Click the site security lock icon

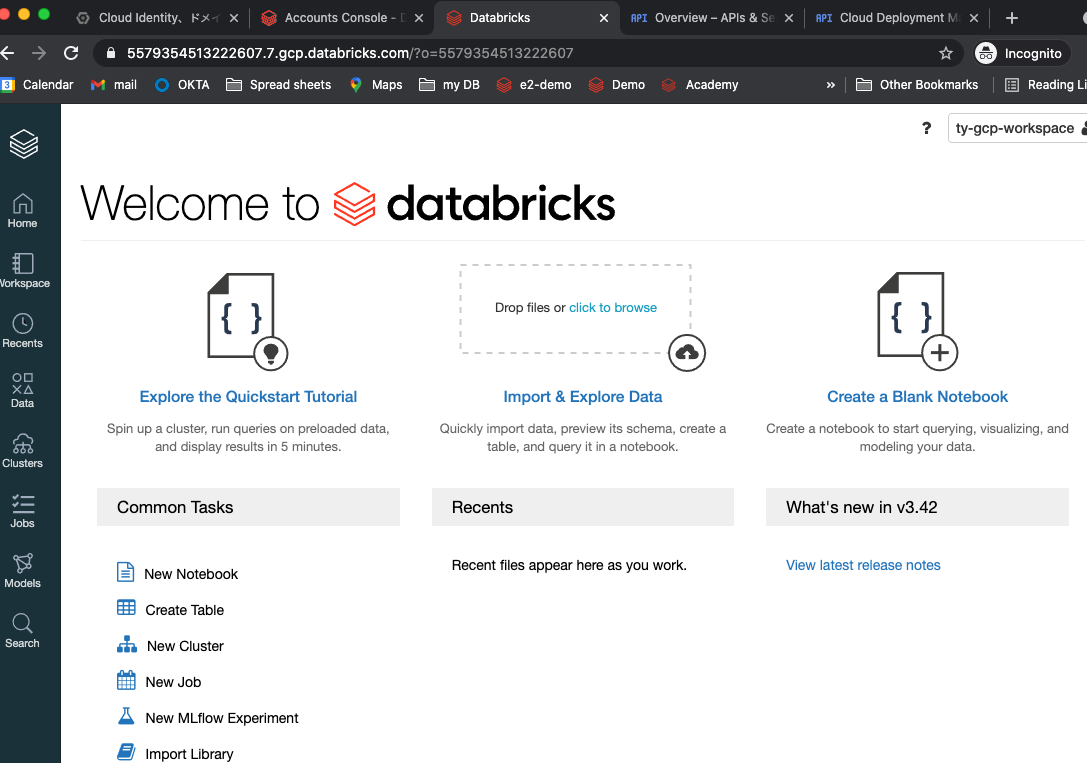[x=110, y=53]
